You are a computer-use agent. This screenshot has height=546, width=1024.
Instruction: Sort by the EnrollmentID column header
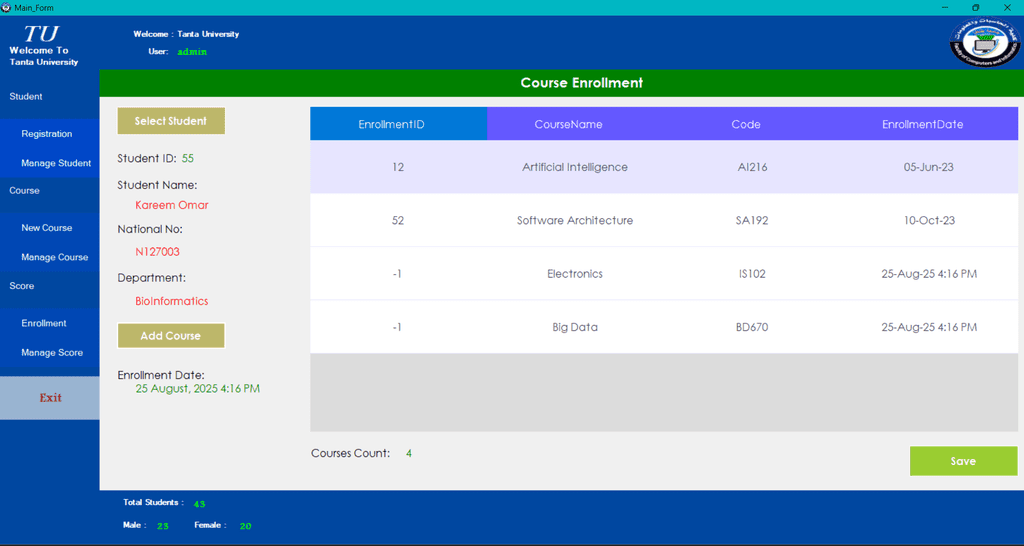[398, 124]
